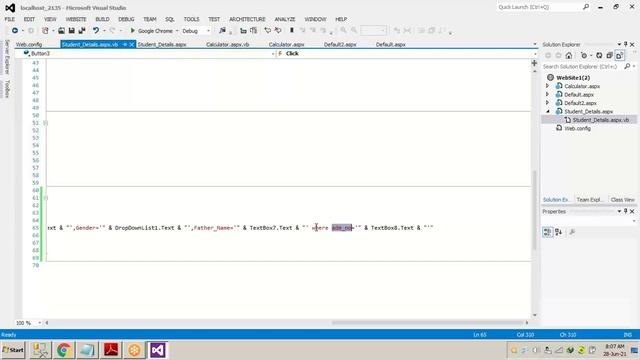
Task: Open the Toolbox side tab
Action: click(7, 89)
